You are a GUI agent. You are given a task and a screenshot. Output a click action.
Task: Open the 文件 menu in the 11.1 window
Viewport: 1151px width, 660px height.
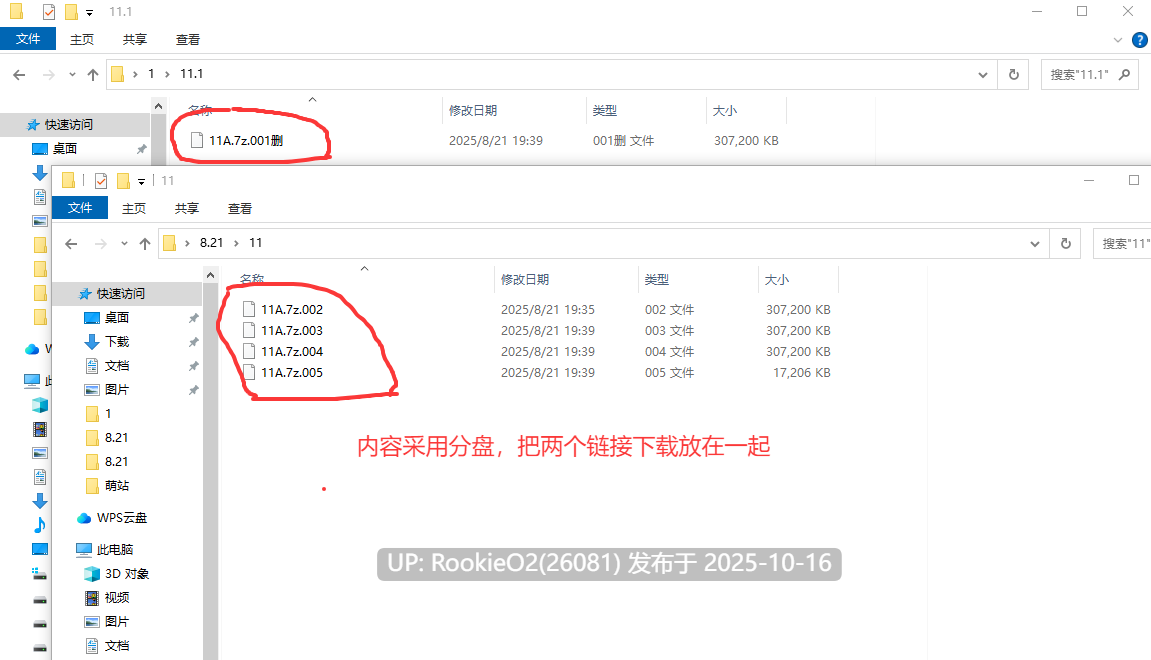coord(28,39)
